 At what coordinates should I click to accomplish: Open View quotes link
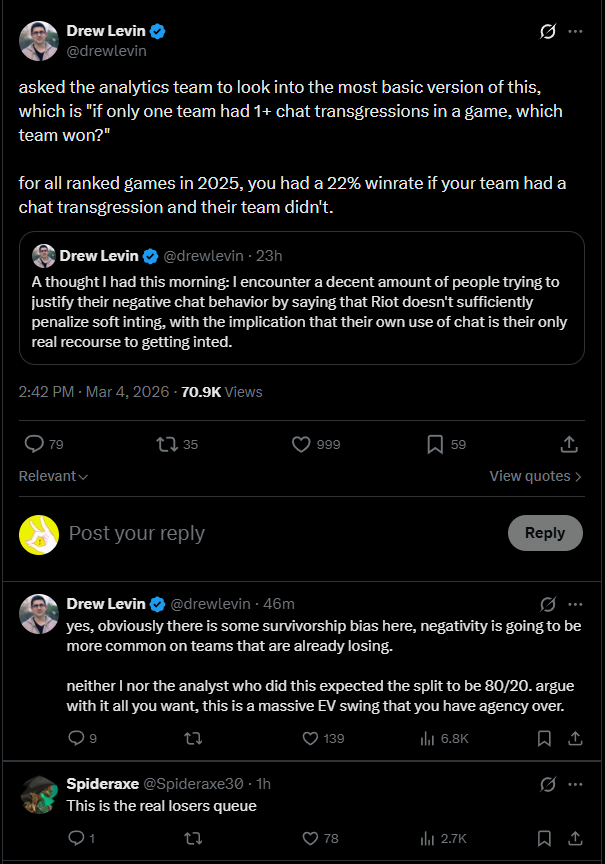click(535, 476)
